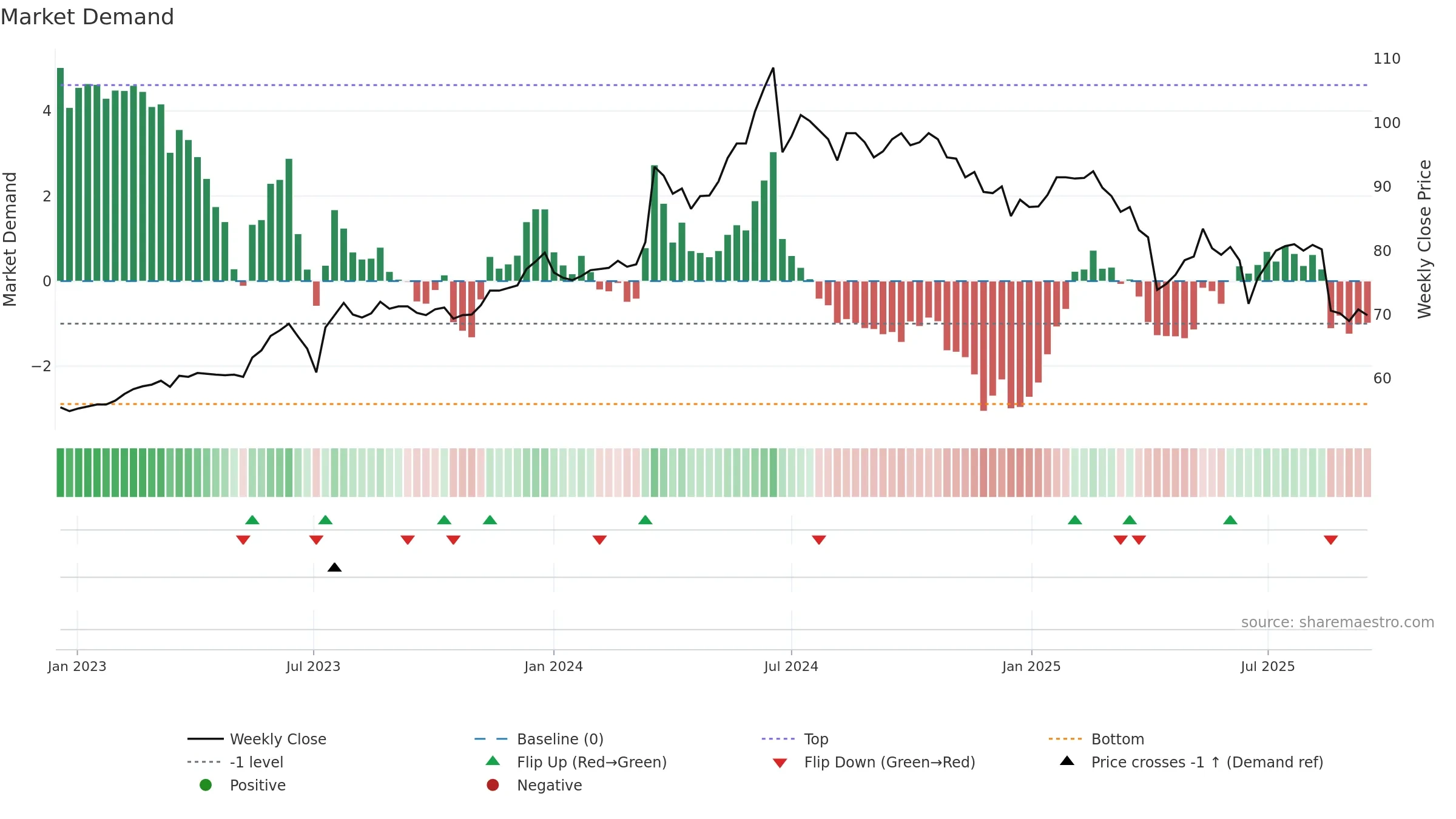Click the green Positive legend dot
The width and height of the screenshot is (1456, 819).
[206, 785]
